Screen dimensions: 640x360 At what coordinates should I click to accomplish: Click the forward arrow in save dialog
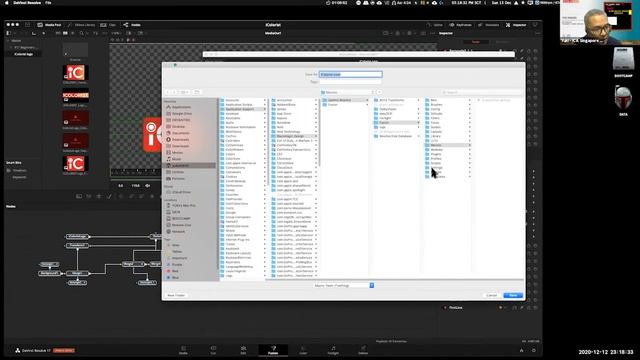click(x=174, y=92)
